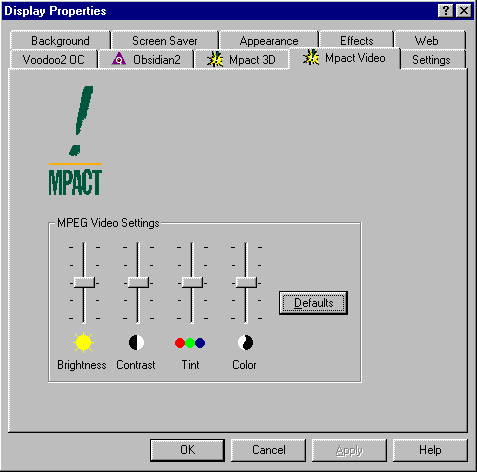
Task: Click the question mark help button in title bar
Action: (446, 11)
